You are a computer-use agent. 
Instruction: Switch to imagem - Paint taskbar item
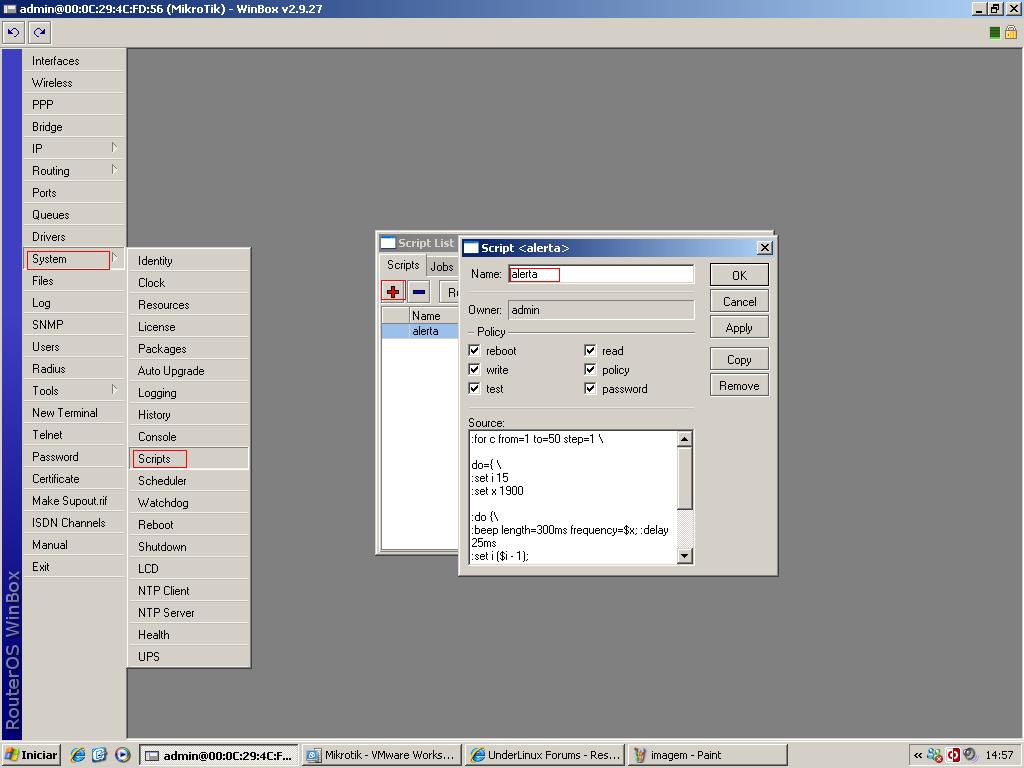(708, 755)
